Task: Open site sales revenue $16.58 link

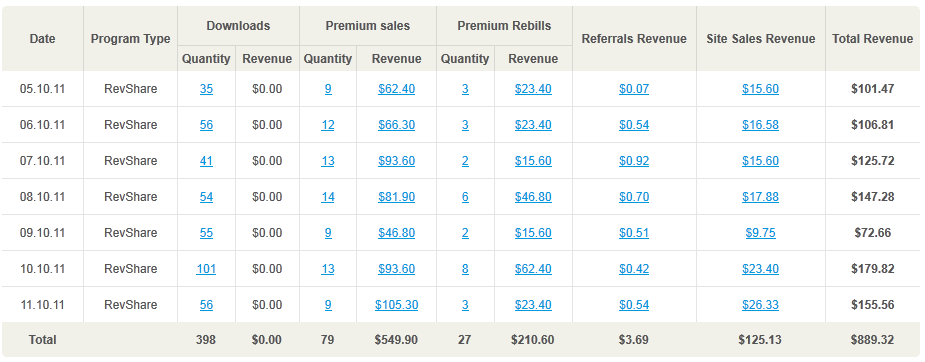Action: click(760, 125)
